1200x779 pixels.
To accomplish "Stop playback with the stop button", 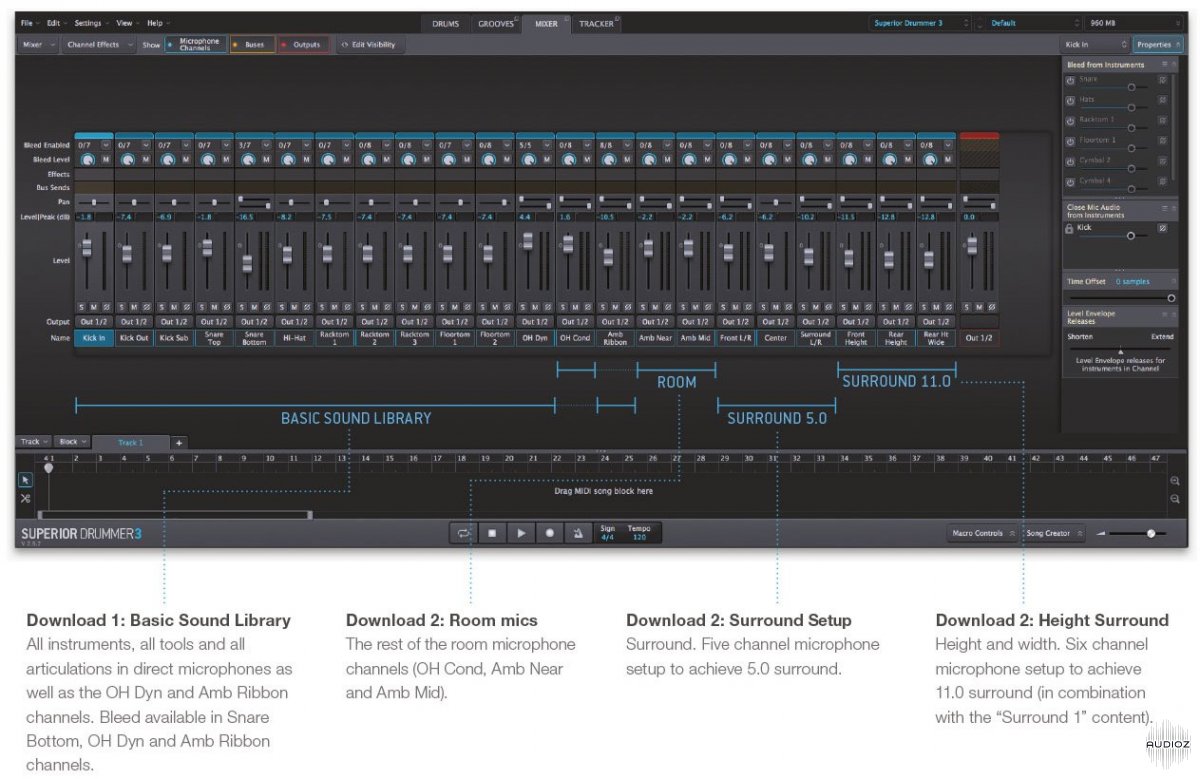I will point(492,533).
